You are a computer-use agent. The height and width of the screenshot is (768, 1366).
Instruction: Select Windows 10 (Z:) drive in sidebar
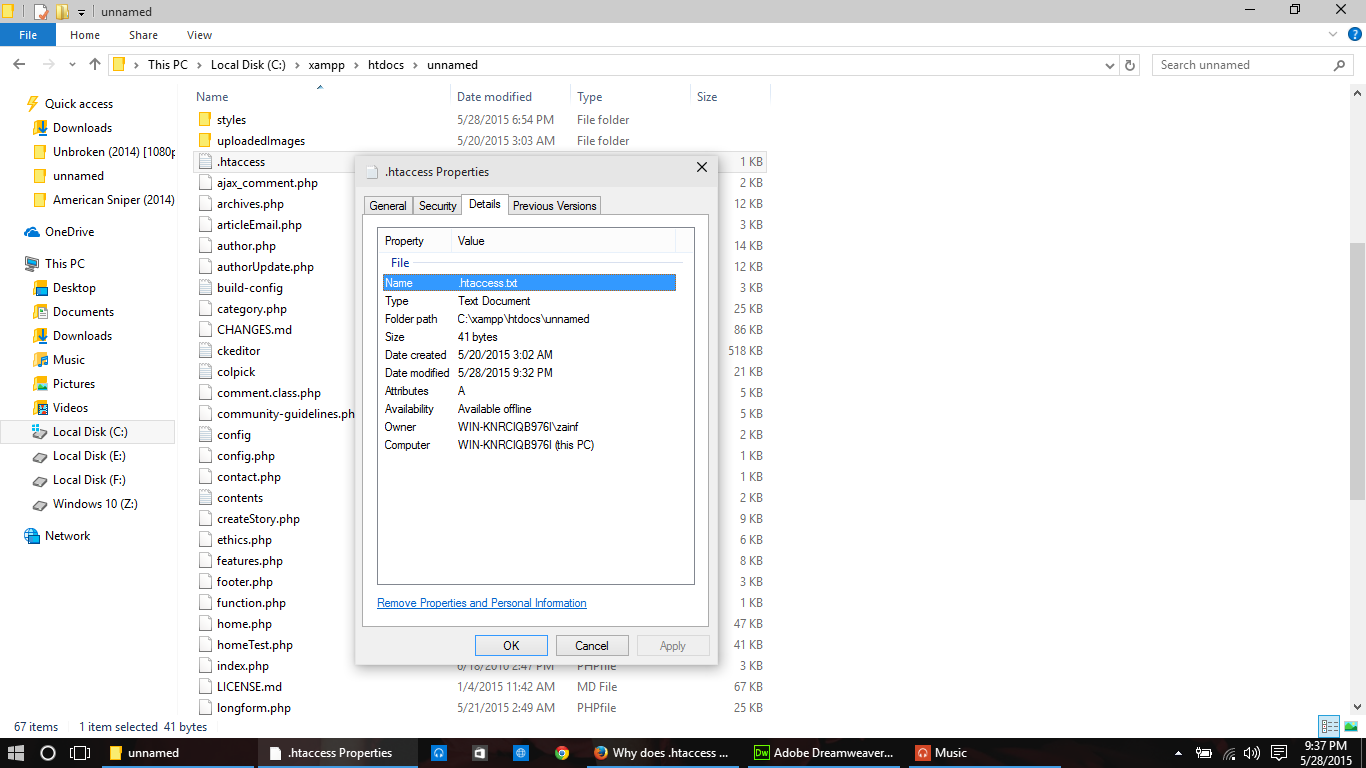[x=95, y=504]
